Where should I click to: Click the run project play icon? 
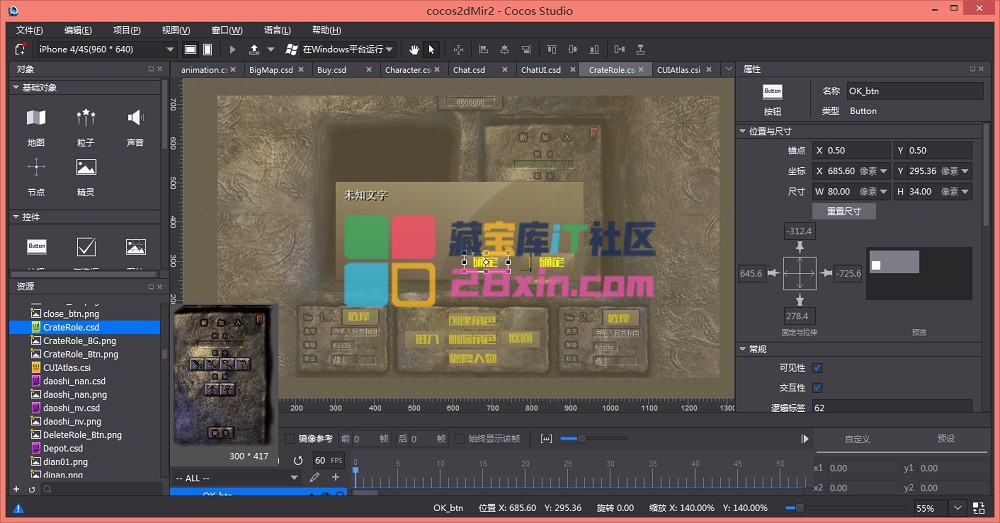click(232, 49)
